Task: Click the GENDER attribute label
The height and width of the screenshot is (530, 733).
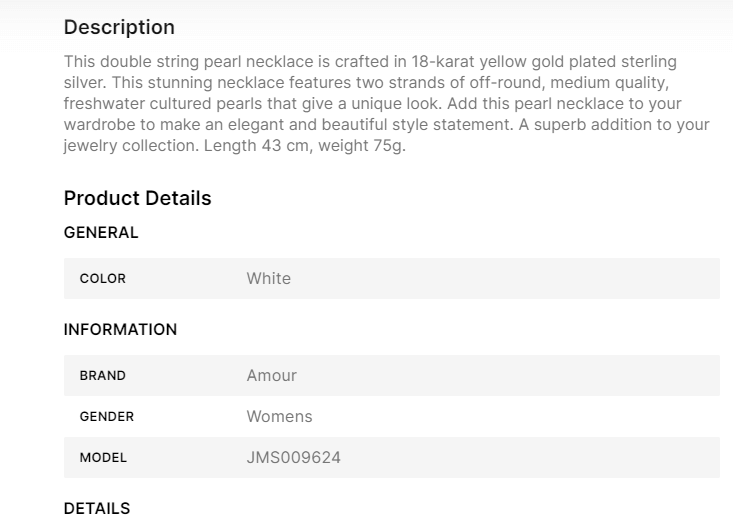Action: [x=106, y=417]
